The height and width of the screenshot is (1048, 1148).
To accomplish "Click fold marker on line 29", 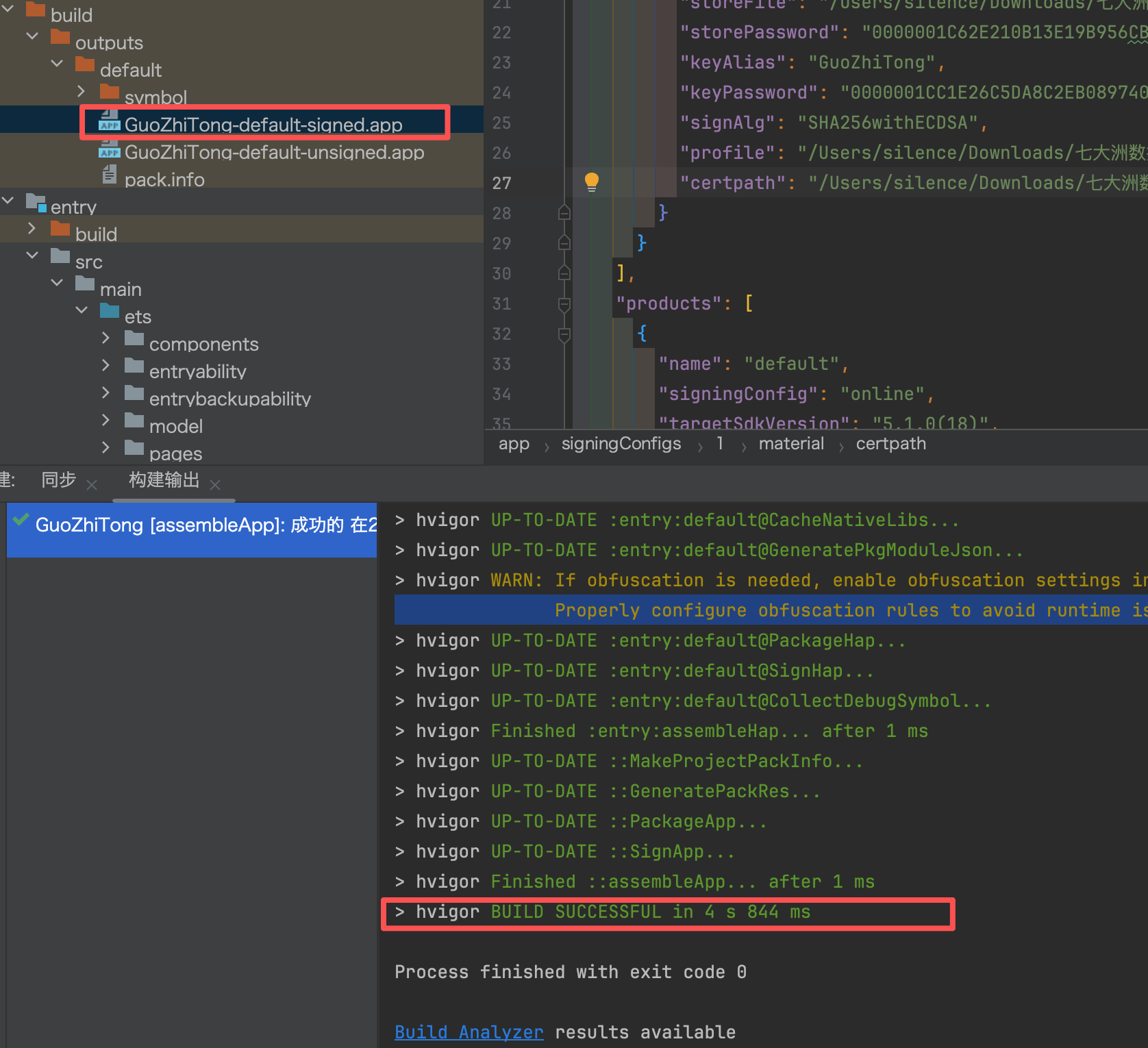I will (x=564, y=242).
